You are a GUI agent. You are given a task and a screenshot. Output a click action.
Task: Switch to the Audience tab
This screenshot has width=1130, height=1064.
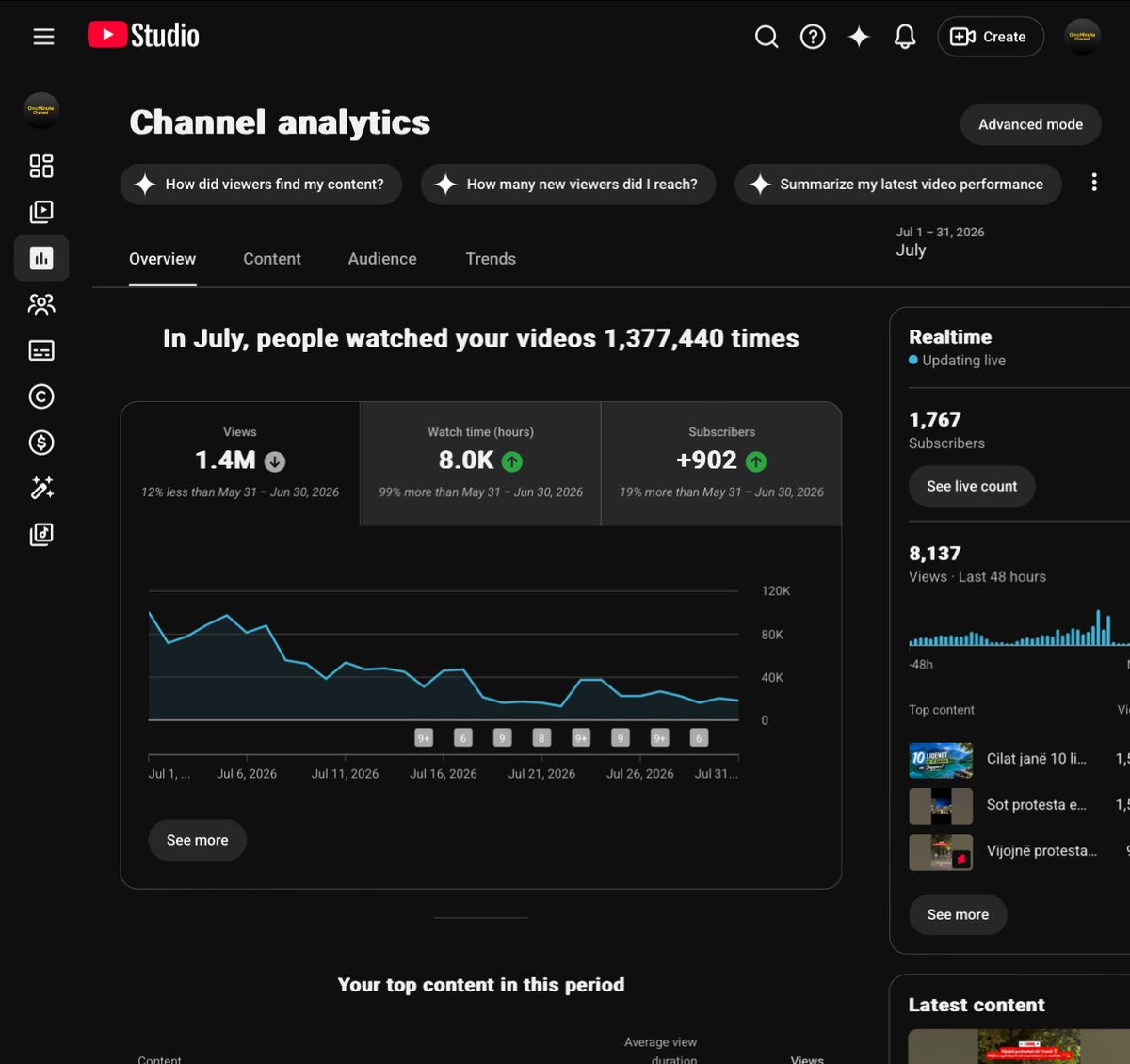click(x=382, y=259)
